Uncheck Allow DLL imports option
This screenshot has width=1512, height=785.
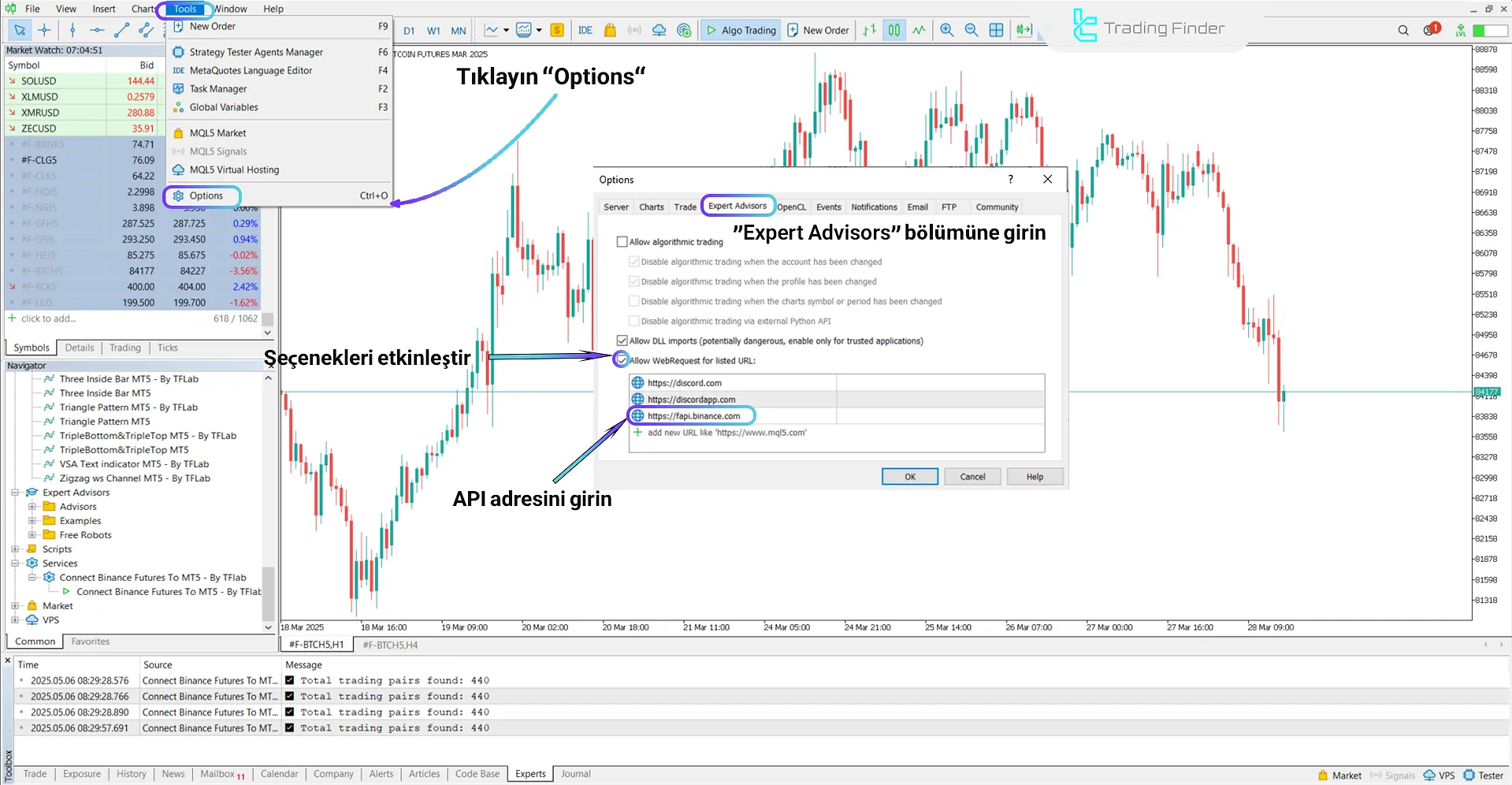tap(622, 340)
